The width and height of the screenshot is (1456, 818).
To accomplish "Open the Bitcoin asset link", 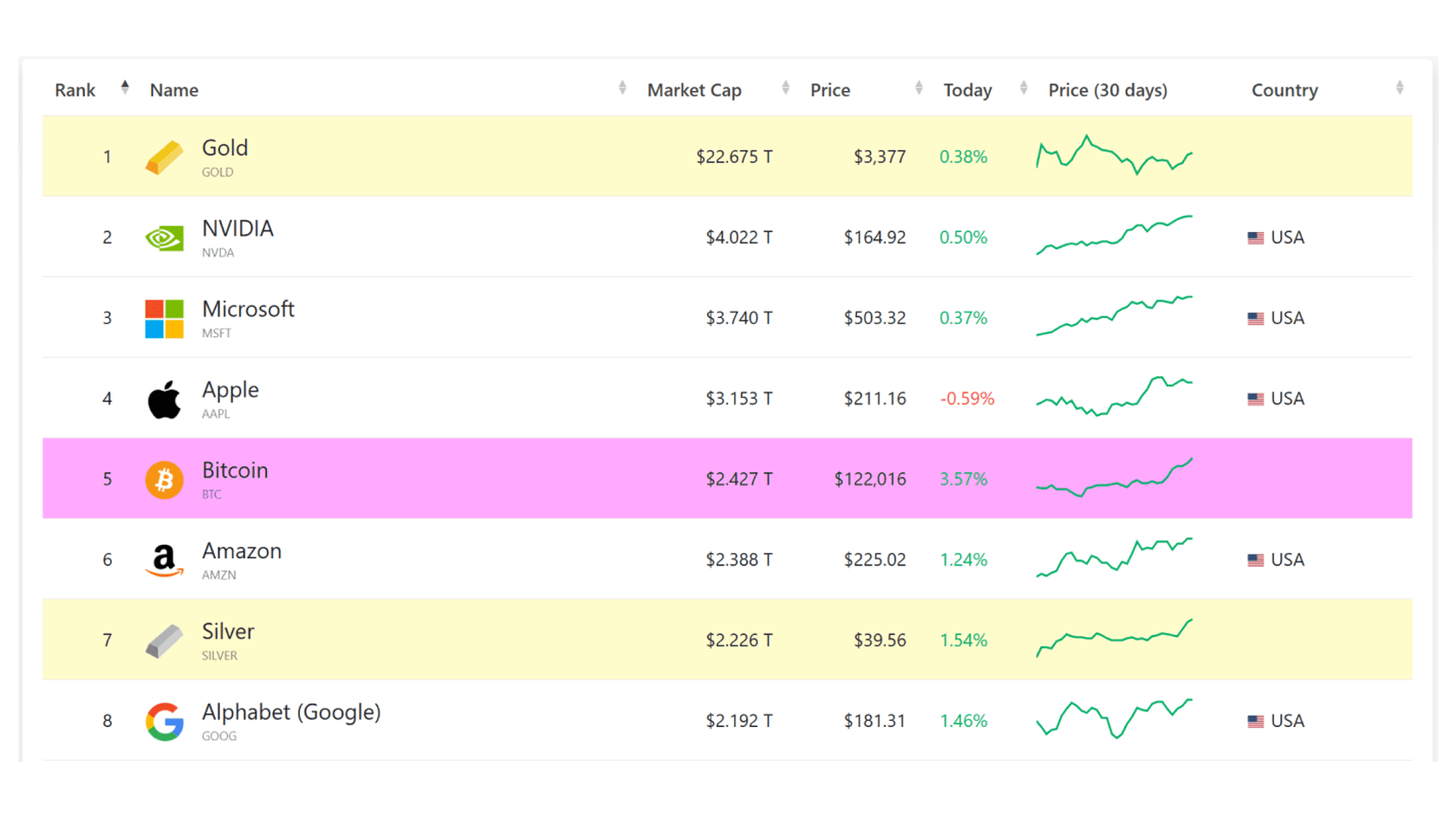I will coord(235,471).
